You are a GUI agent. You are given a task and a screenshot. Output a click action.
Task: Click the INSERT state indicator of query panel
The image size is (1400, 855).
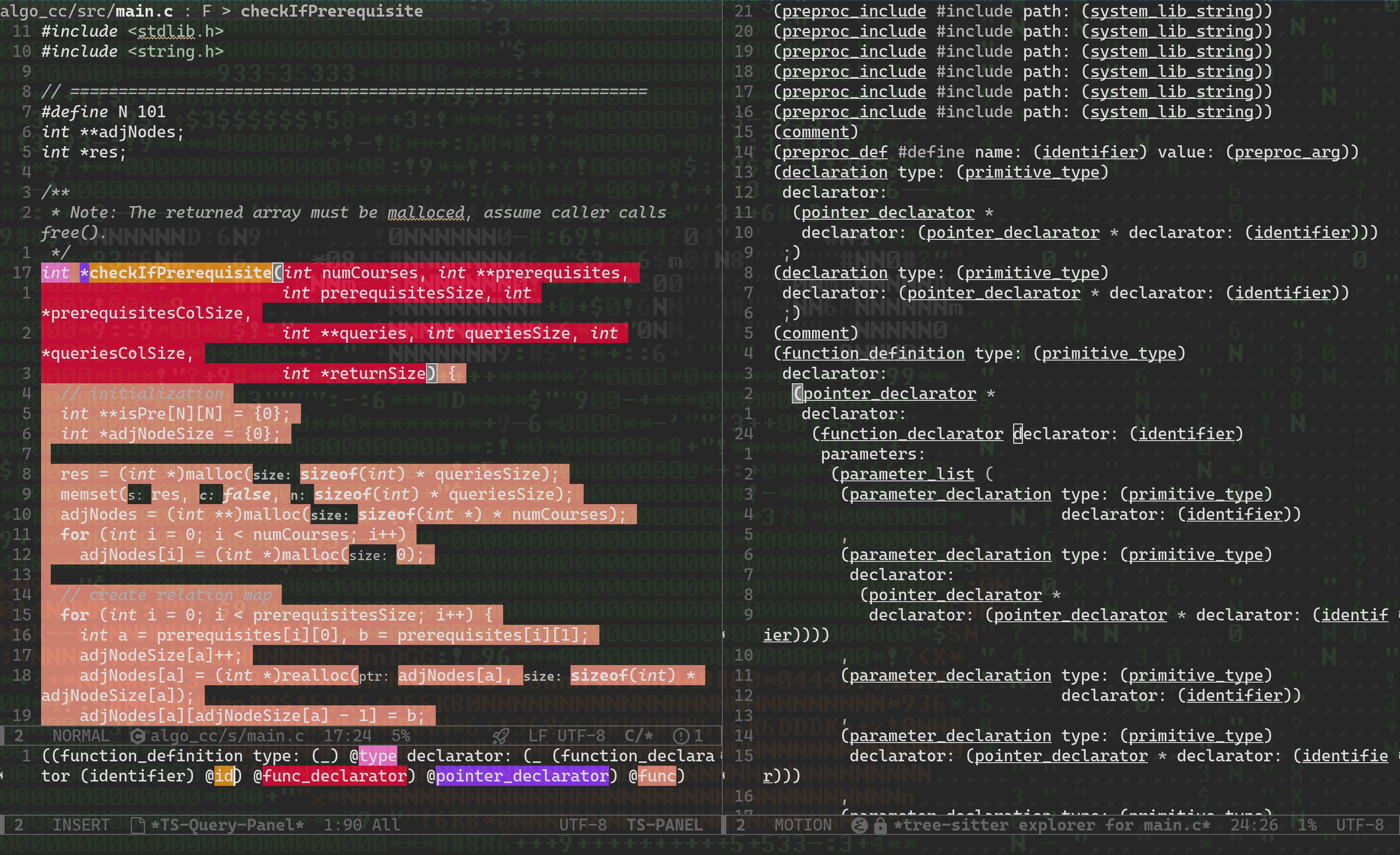pyautogui.click(x=80, y=825)
